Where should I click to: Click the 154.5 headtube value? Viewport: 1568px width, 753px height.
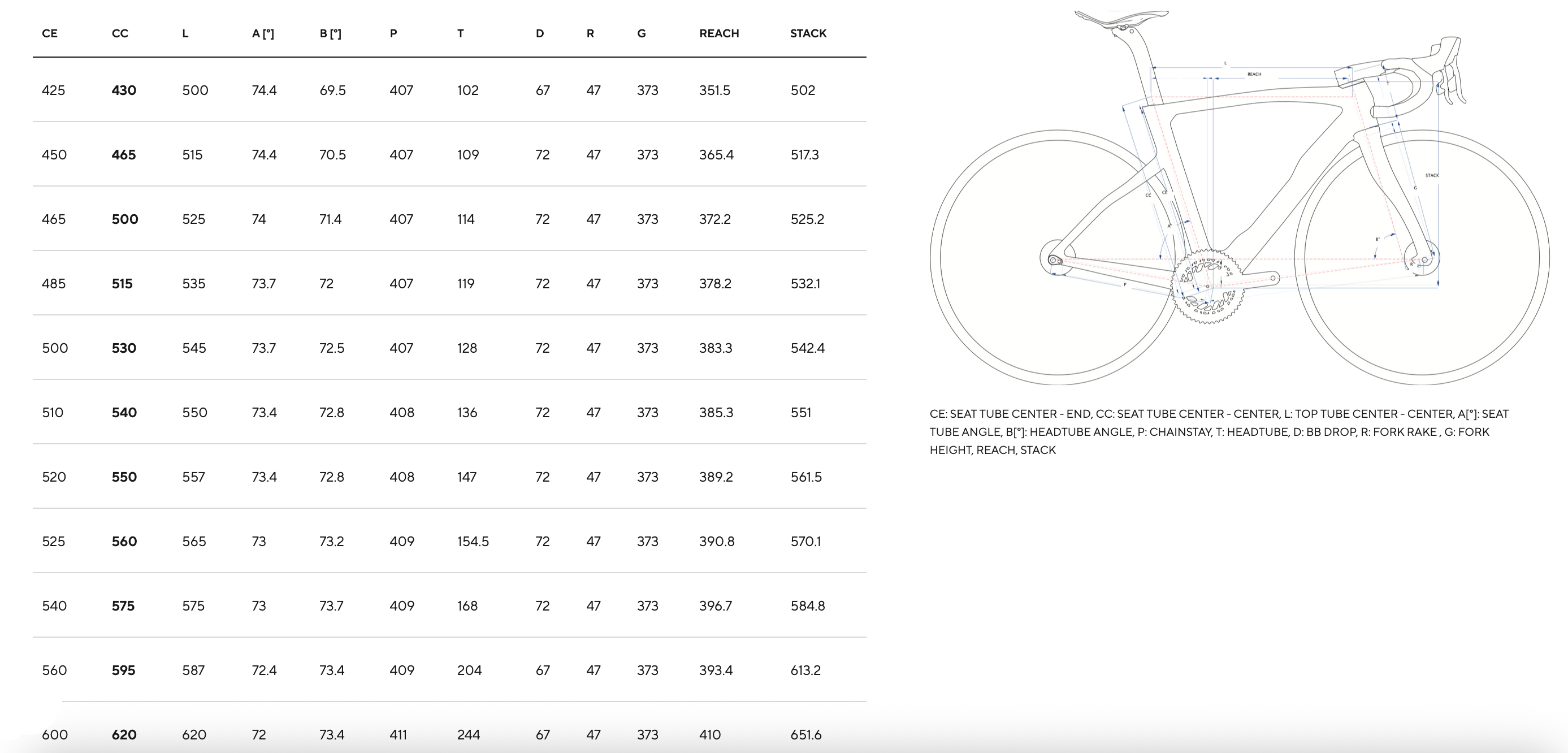click(473, 542)
